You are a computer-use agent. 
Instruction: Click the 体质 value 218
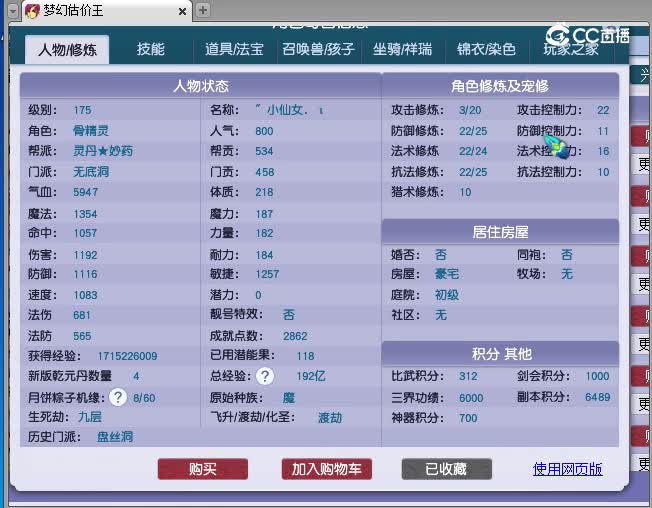tap(264, 192)
